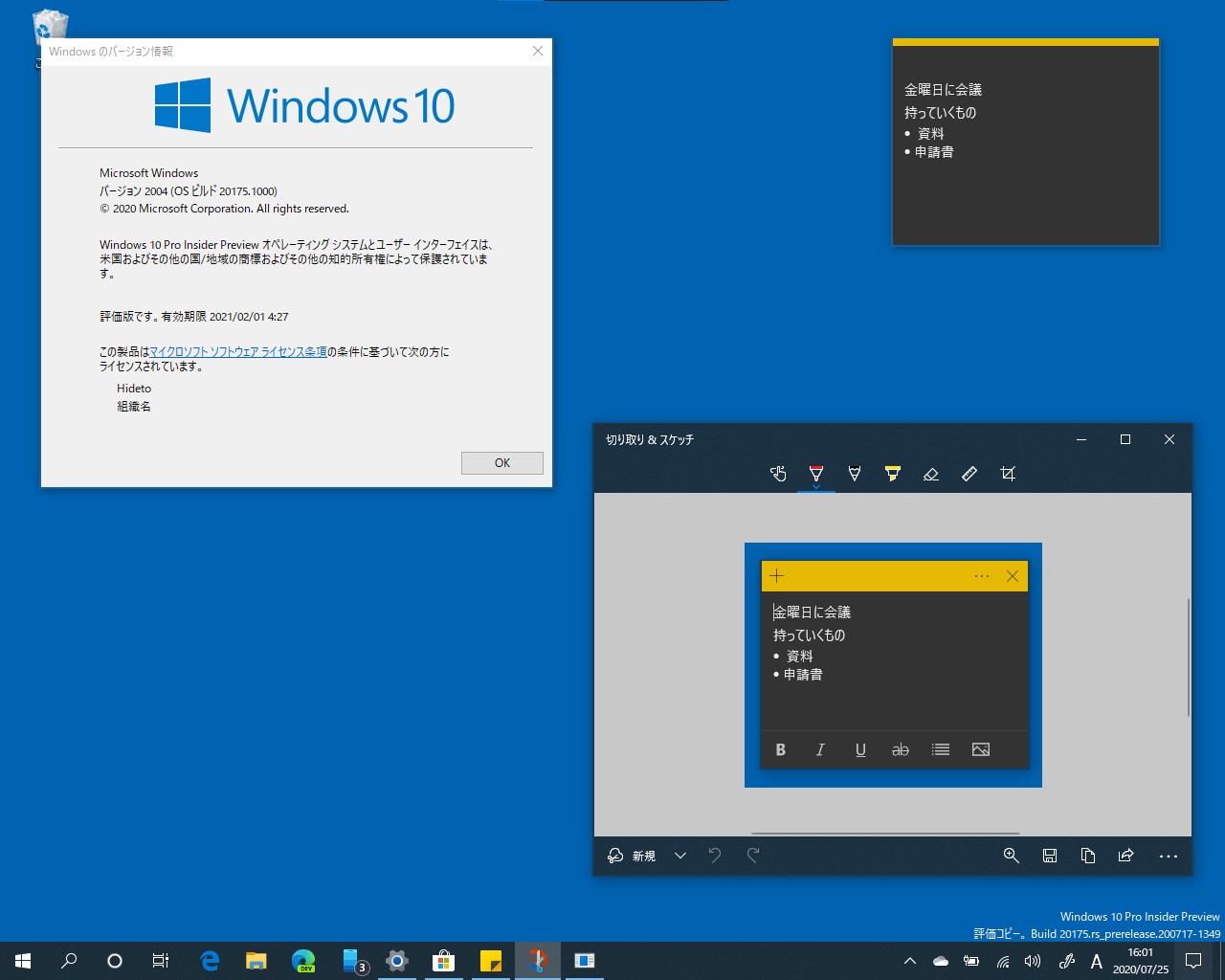This screenshot has width=1225, height=980.
Task: Activate the ruler tool
Action: click(969, 473)
